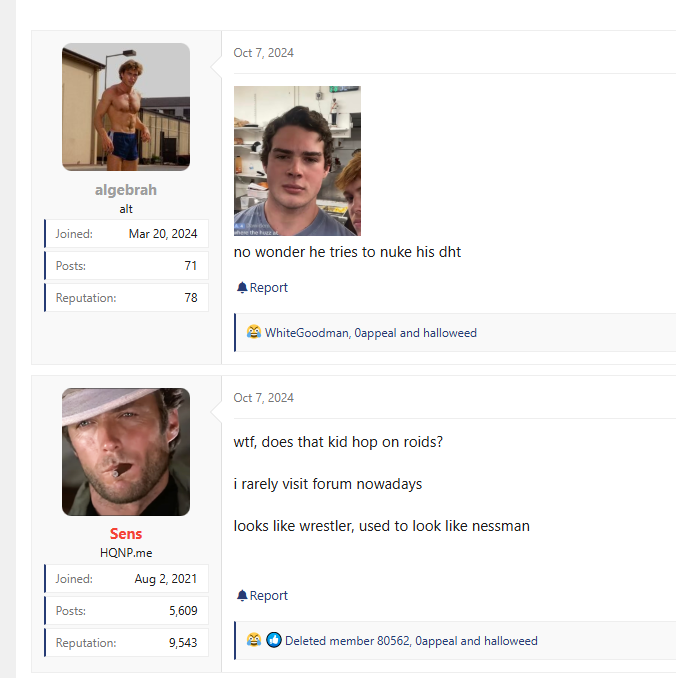Open algebrah's avatar image

pyautogui.click(x=126, y=107)
